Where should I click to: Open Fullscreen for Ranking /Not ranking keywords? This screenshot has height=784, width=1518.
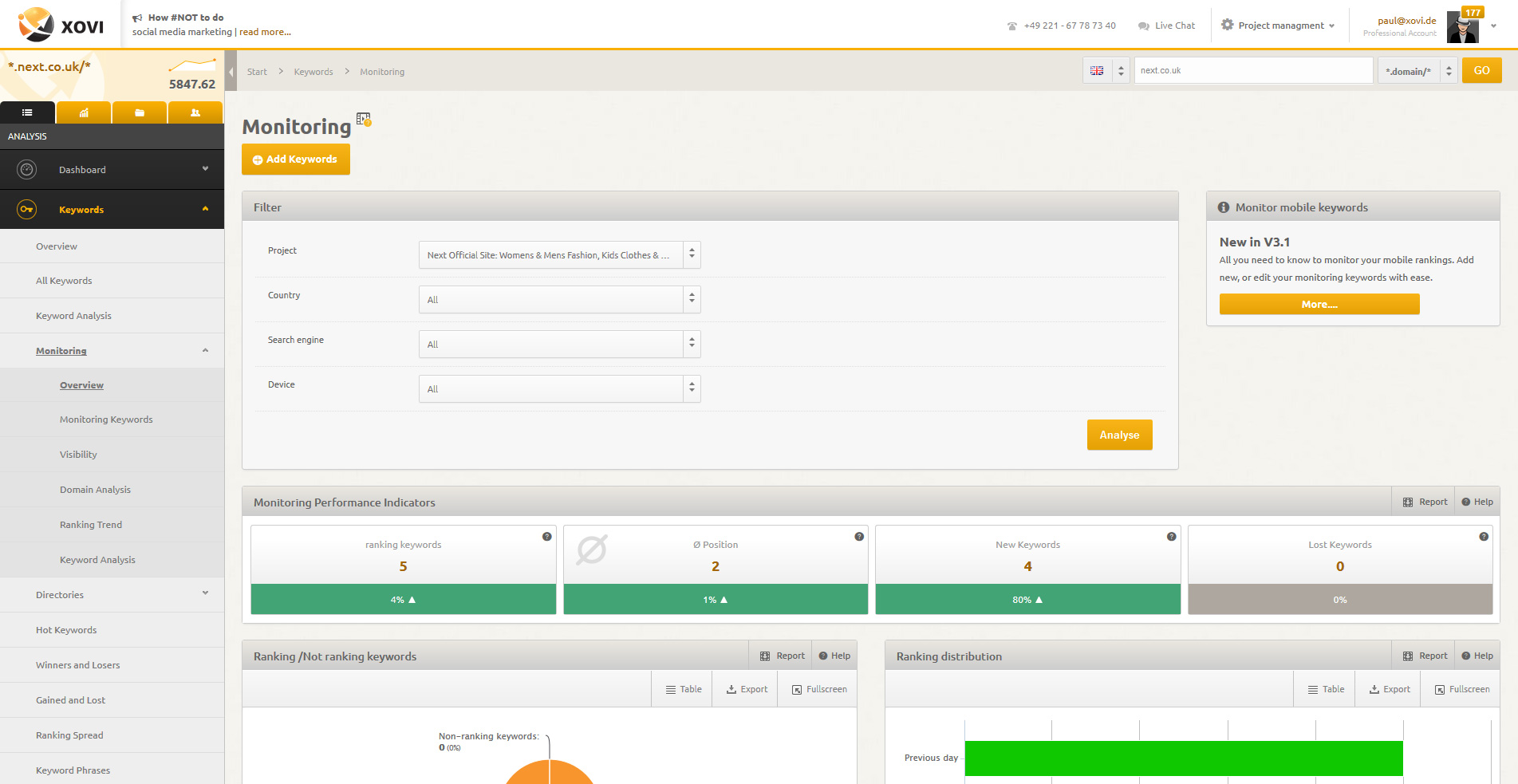tap(819, 689)
